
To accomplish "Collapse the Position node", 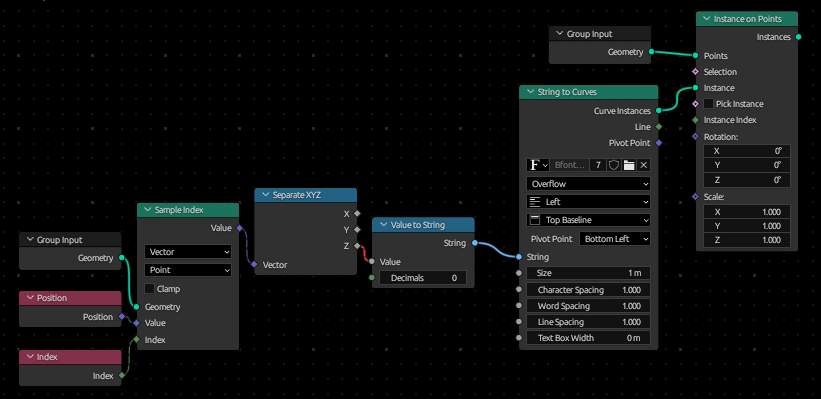I will tap(29, 298).
